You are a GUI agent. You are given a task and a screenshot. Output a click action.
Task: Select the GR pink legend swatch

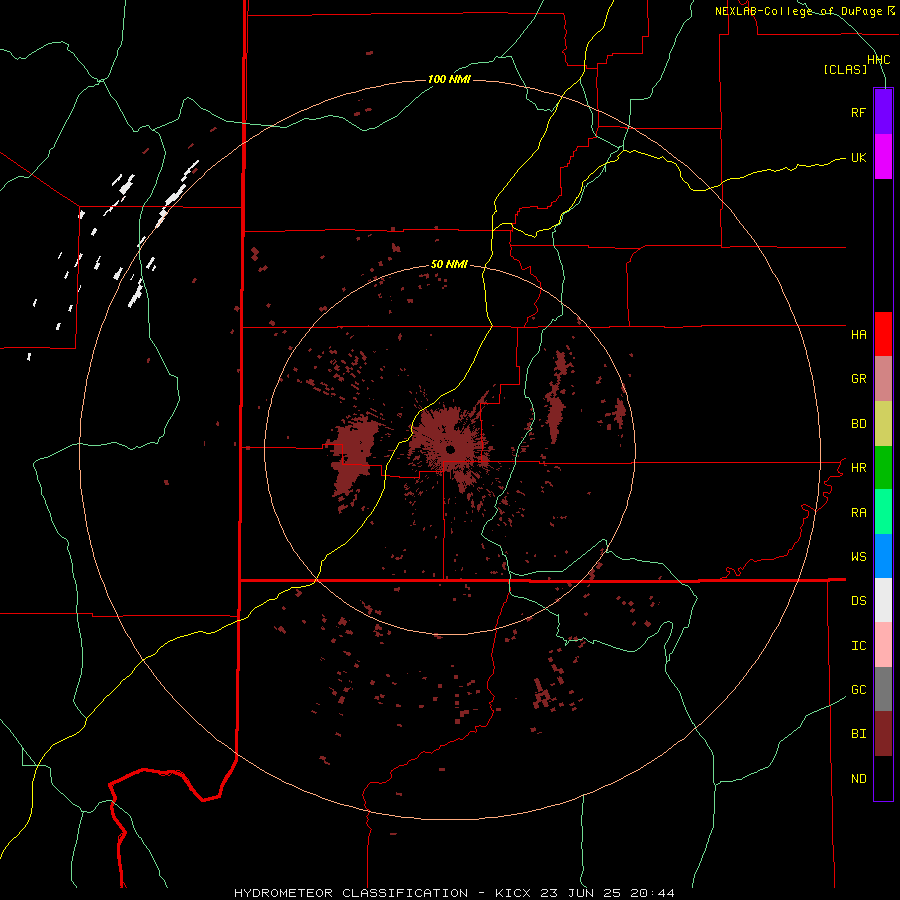(x=883, y=378)
